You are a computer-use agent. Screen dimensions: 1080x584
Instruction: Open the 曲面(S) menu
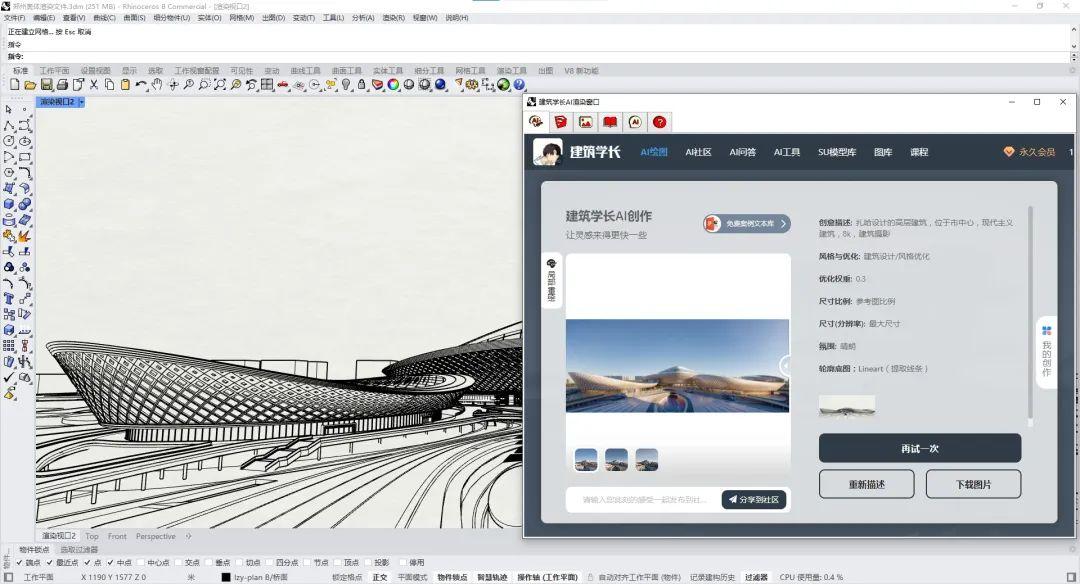point(134,18)
